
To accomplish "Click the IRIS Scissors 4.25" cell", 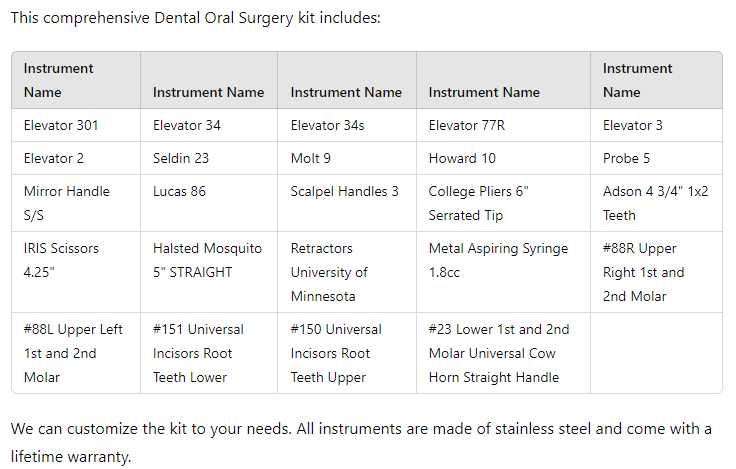I will point(61,260).
